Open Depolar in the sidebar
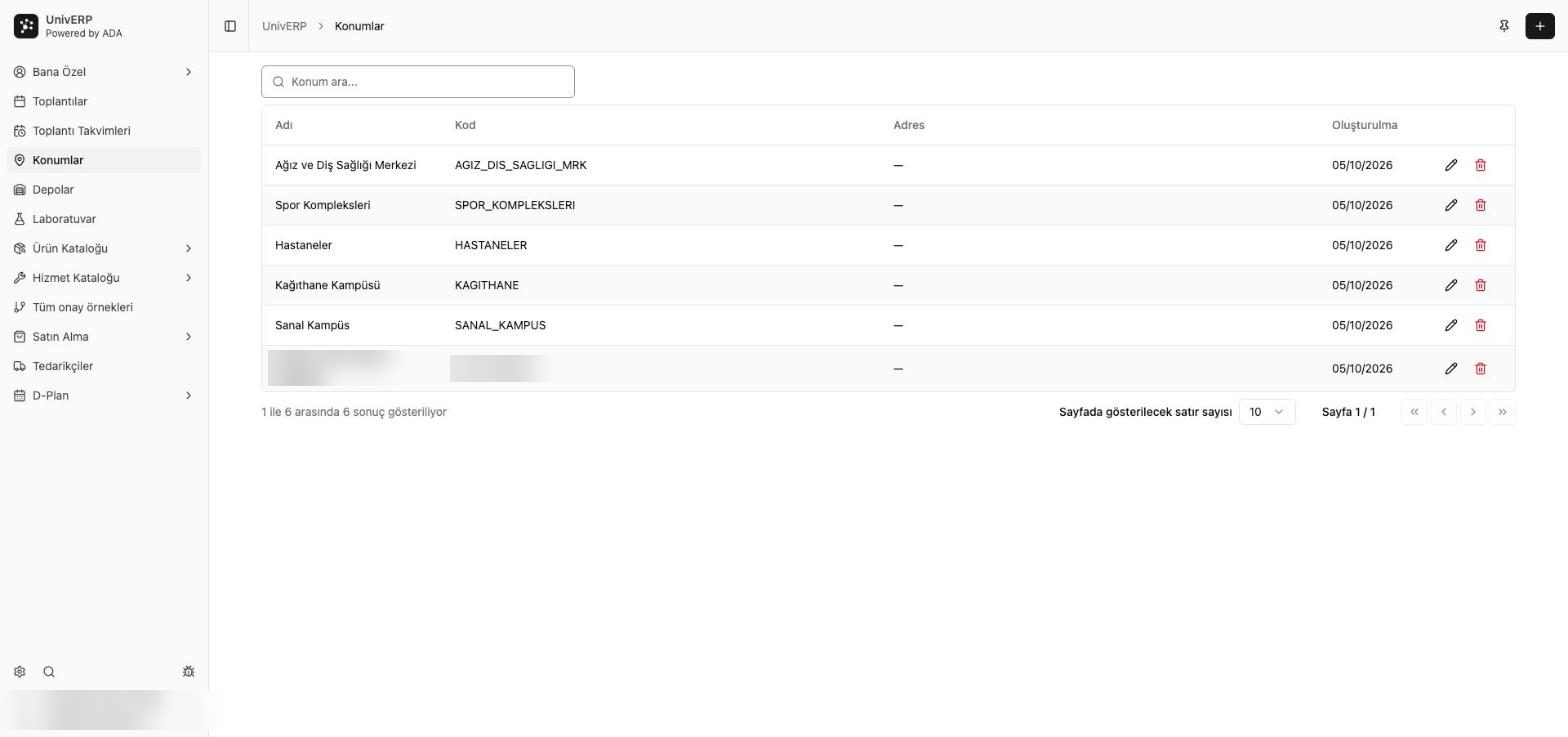This screenshot has width=1568, height=737. [x=104, y=190]
